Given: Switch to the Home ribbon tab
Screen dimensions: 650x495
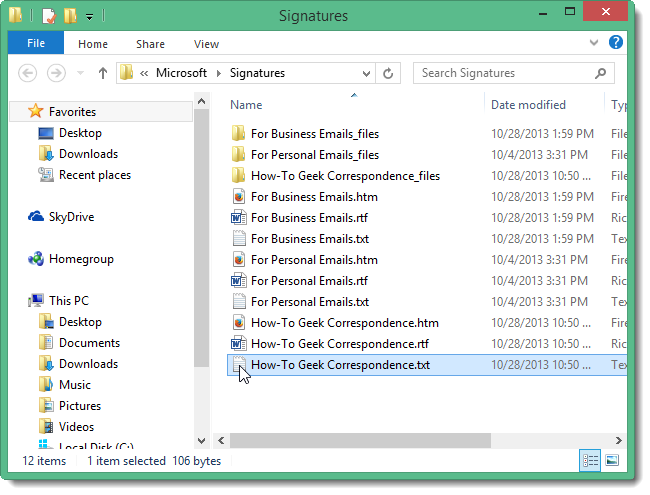Looking at the screenshot, I should click(x=93, y=44).
